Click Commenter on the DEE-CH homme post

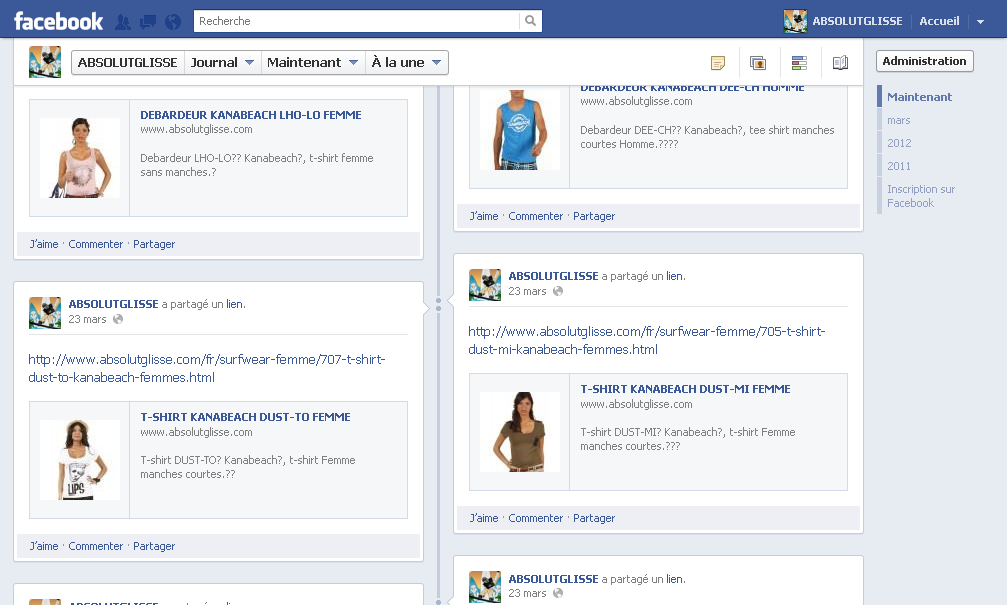point(536,216)
